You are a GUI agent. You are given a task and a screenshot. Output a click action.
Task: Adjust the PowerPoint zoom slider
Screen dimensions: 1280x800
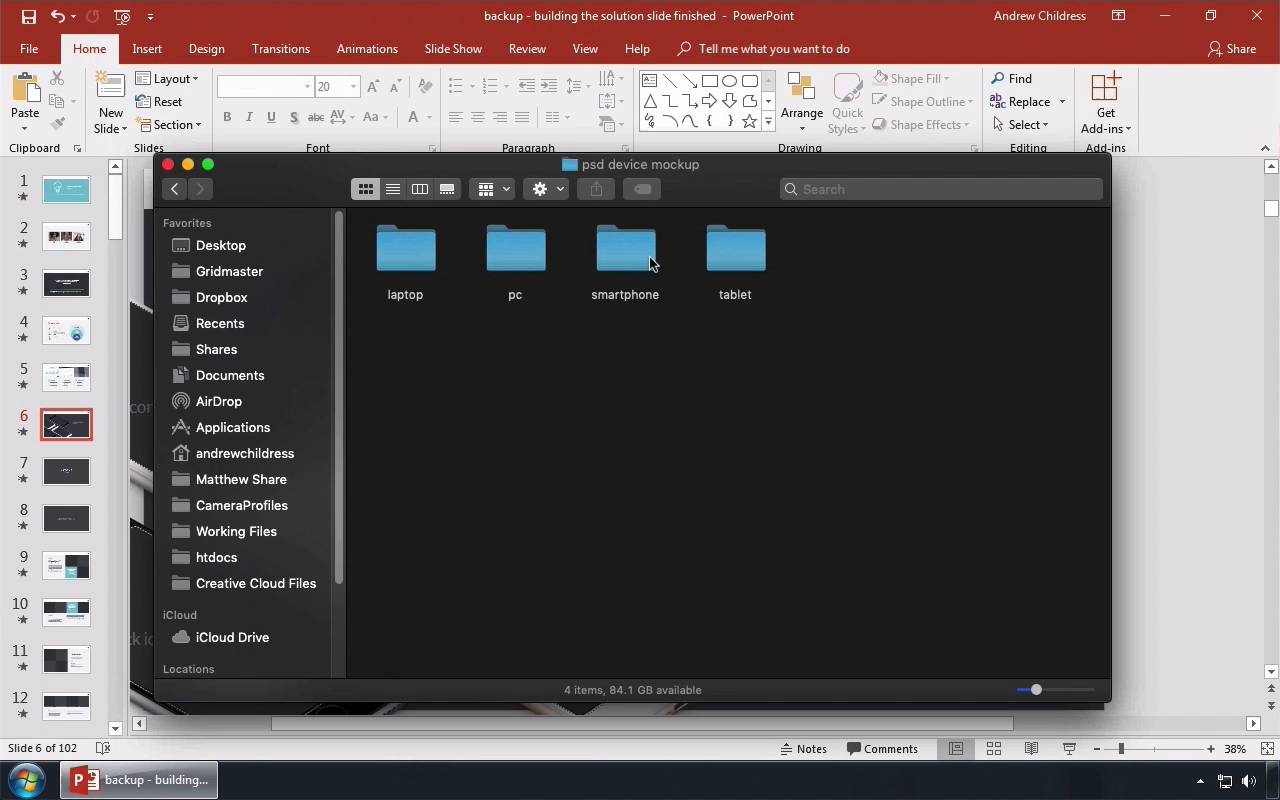(x=1121, y=749)
